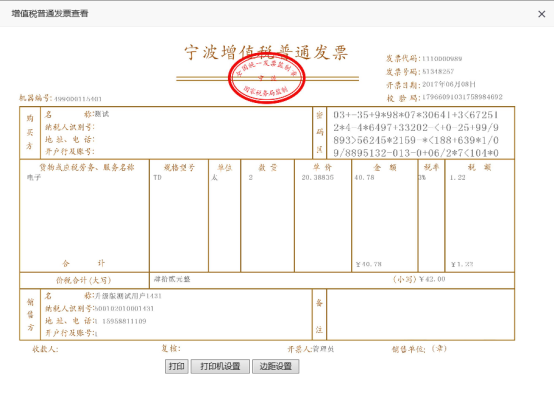
Task: Click the tax amount 1.22 cell
Action: point(458,178)
